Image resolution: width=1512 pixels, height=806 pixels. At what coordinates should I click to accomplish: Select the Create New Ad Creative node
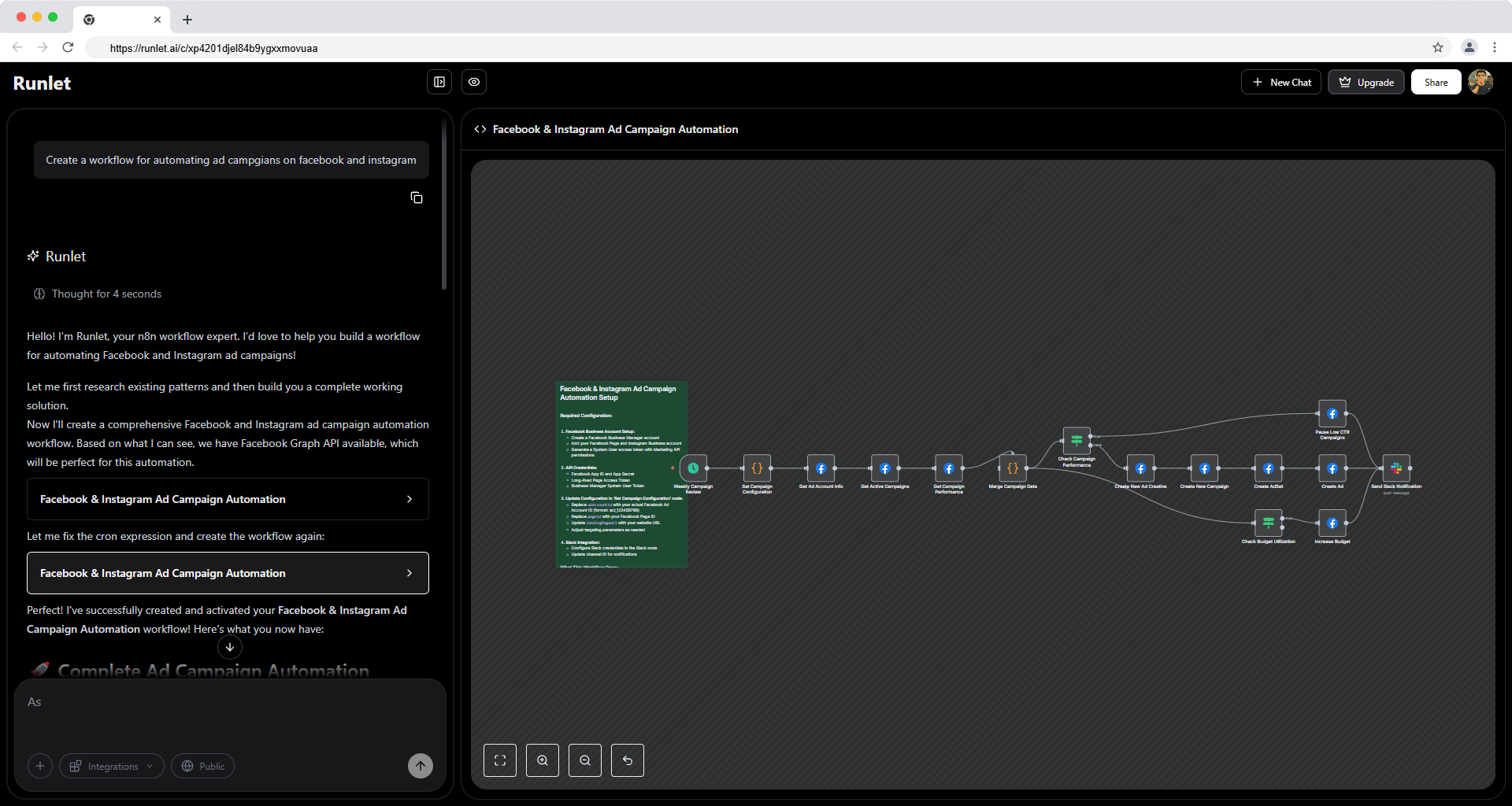point(1140,468)
